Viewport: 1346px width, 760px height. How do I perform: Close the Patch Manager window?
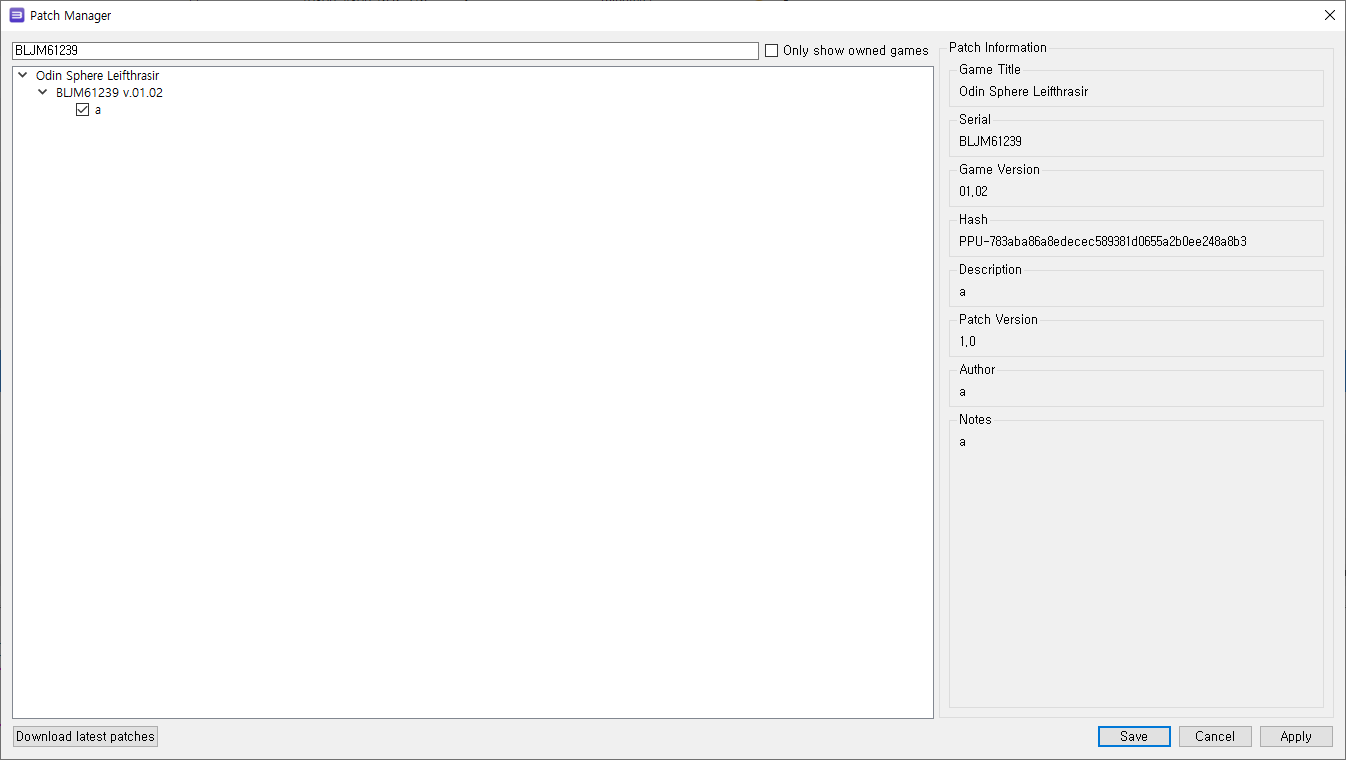pos(1329,15)
